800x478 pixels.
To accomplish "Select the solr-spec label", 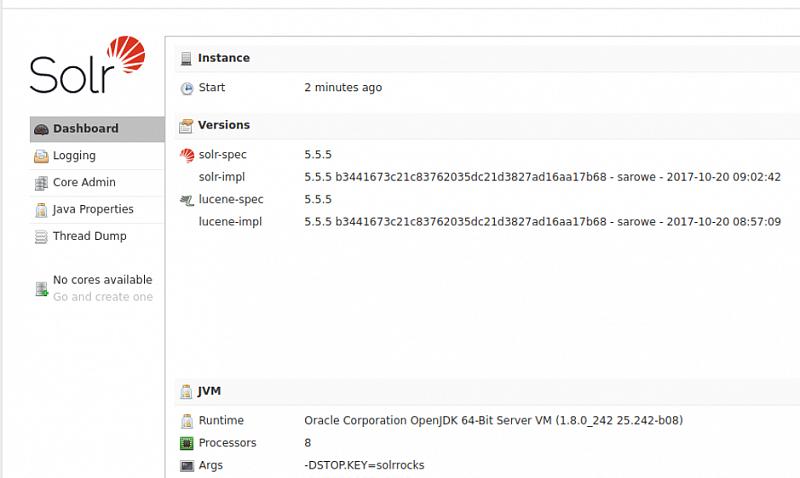I will [222, 155].
